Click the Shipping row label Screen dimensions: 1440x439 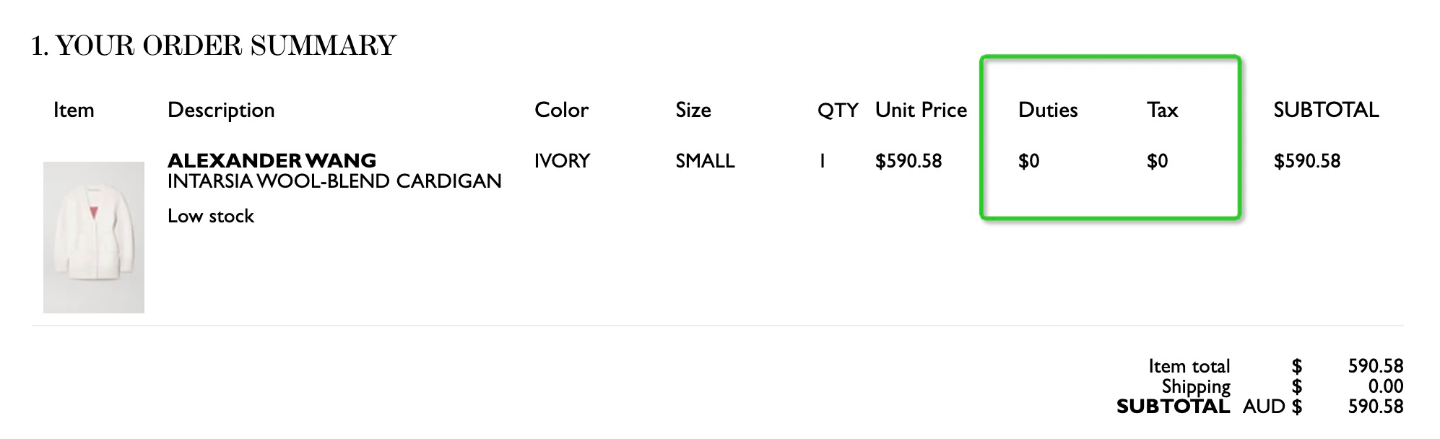pos(1196,387)
